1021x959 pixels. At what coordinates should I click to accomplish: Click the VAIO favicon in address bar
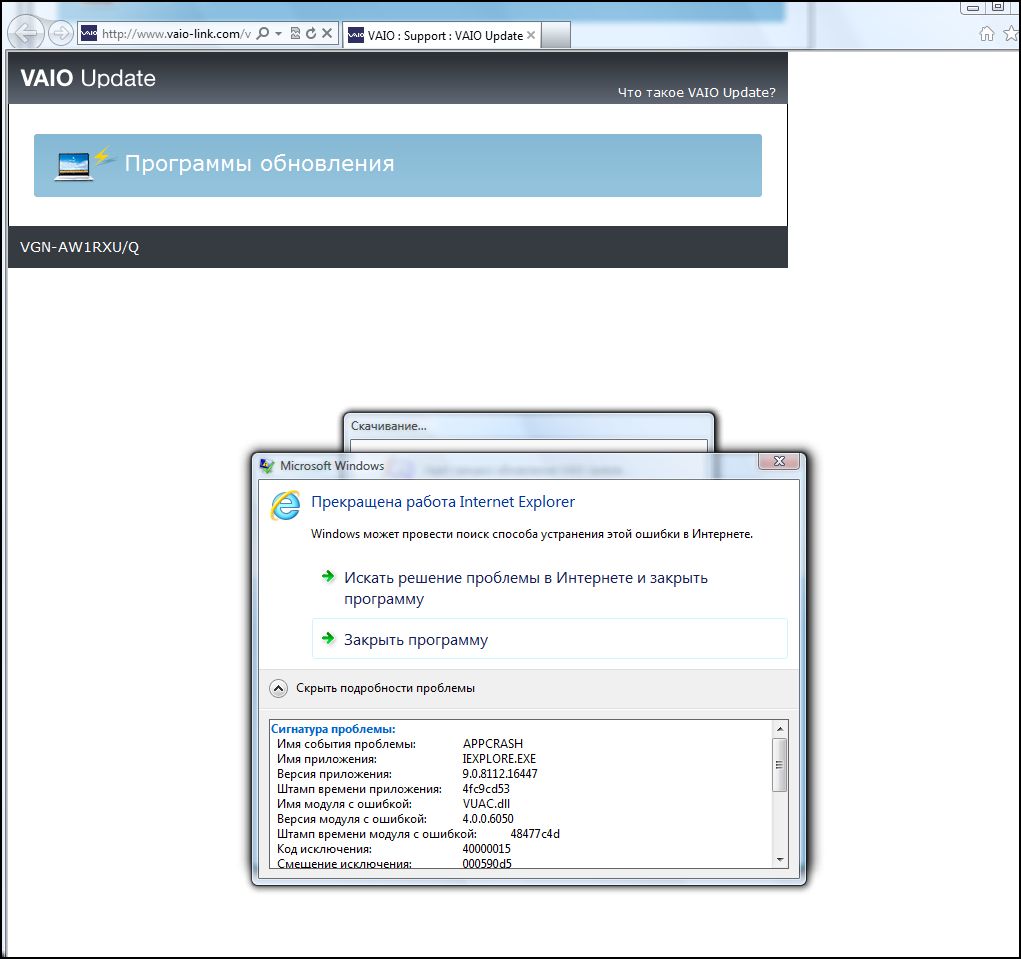tap(89, 33)
